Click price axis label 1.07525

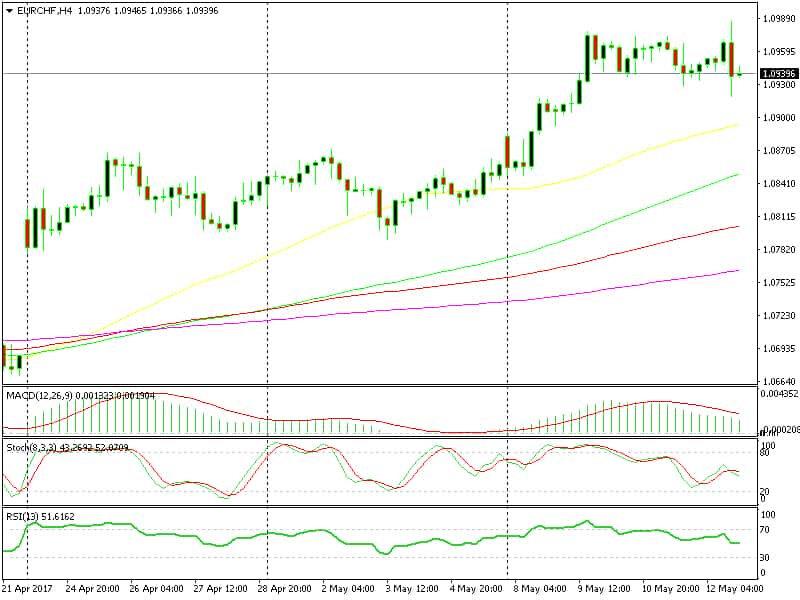click(x=779, y=283)
